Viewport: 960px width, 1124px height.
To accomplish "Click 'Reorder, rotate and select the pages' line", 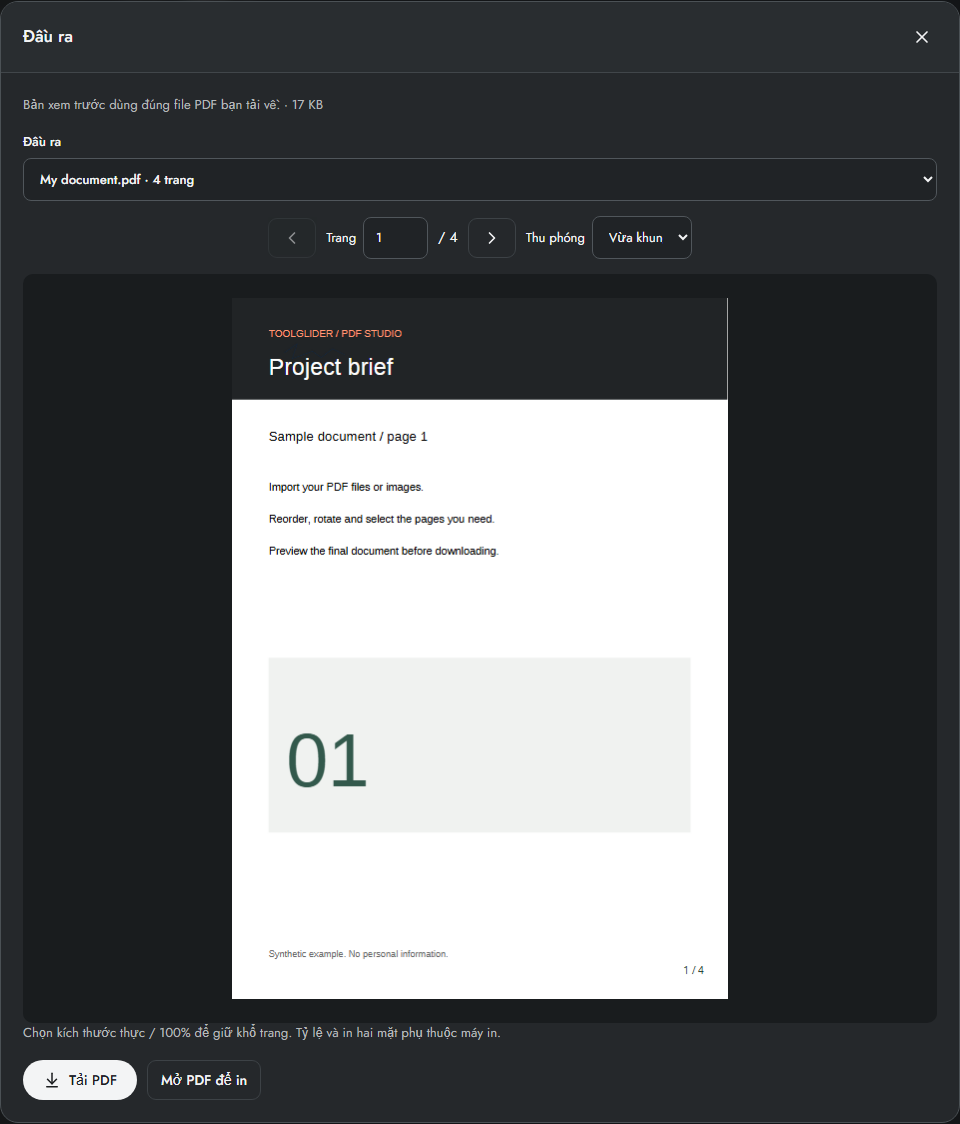I will pyautogui.click(x=381, y=519).
